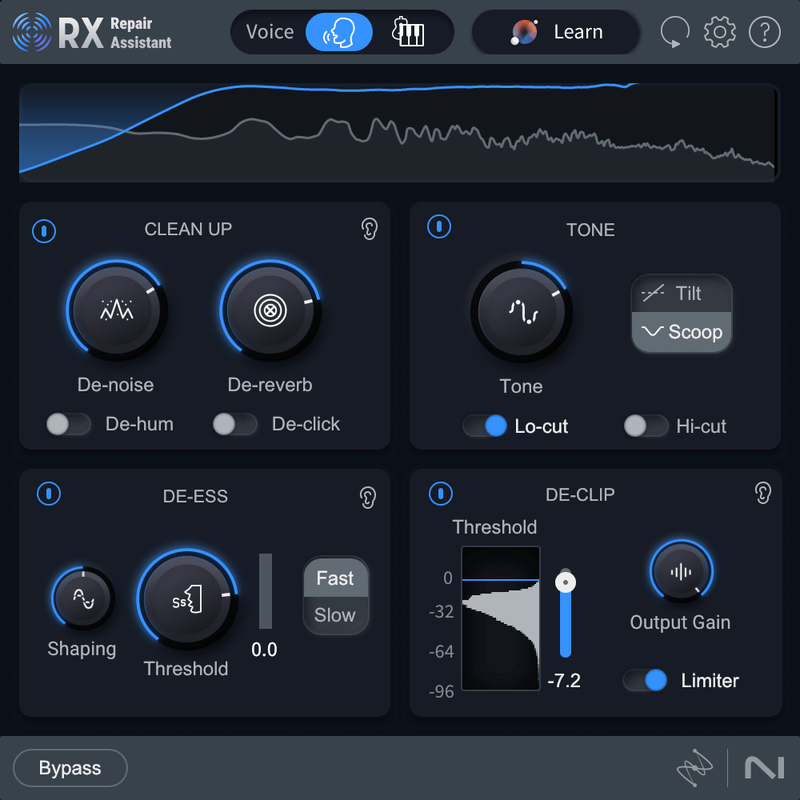This screenshot has width=800, height=800.
Task: Click the Shaping knob in DE-ESS
Action: click(81, 601)
